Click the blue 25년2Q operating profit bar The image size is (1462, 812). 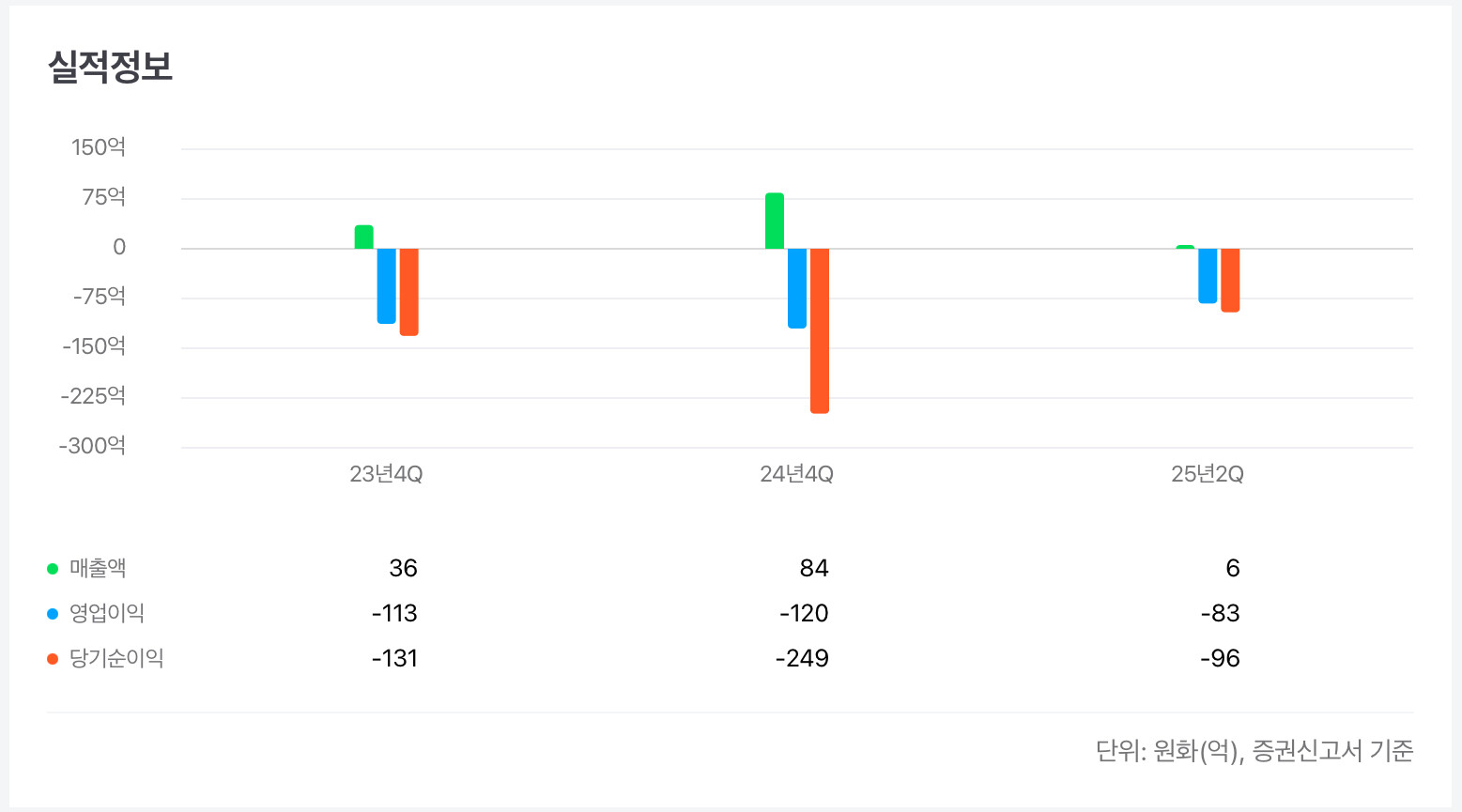pos(1208,275)
